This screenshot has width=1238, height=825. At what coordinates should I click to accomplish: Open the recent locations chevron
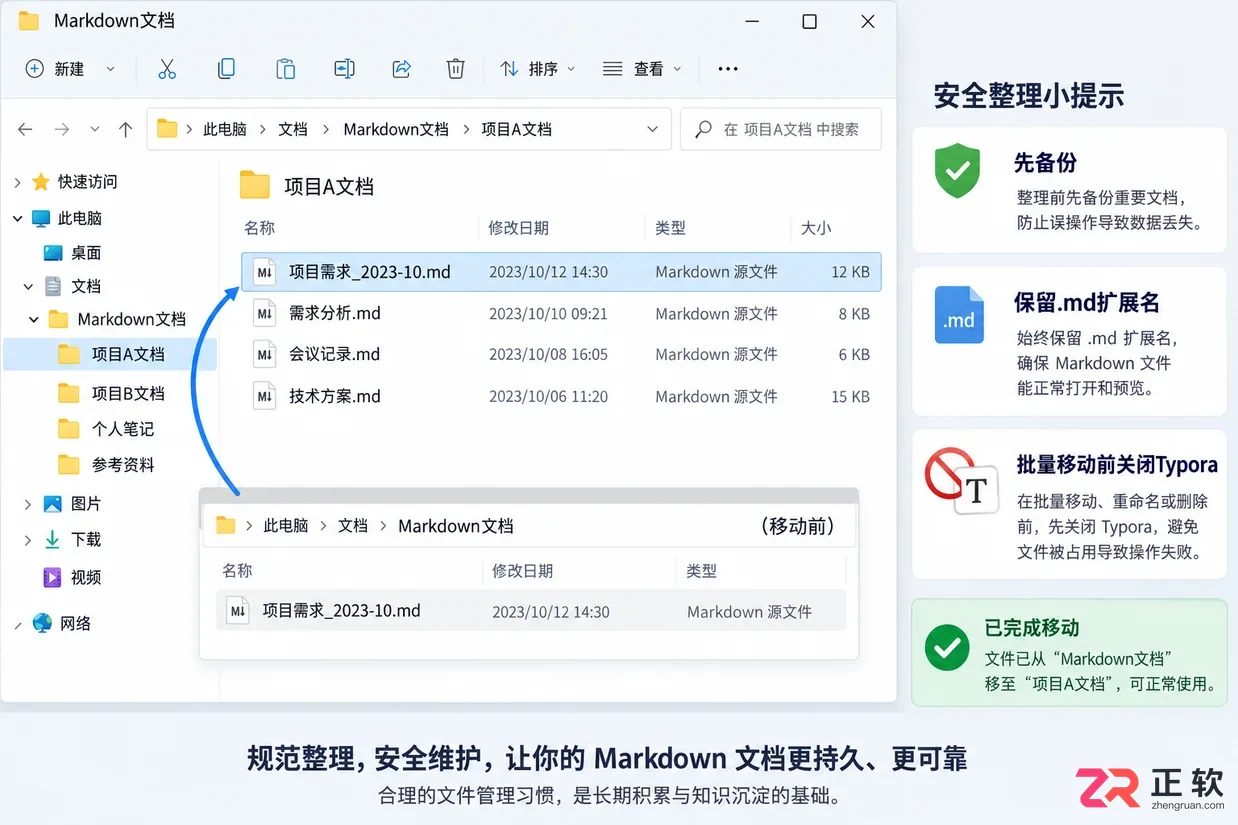tap(94, 129)
